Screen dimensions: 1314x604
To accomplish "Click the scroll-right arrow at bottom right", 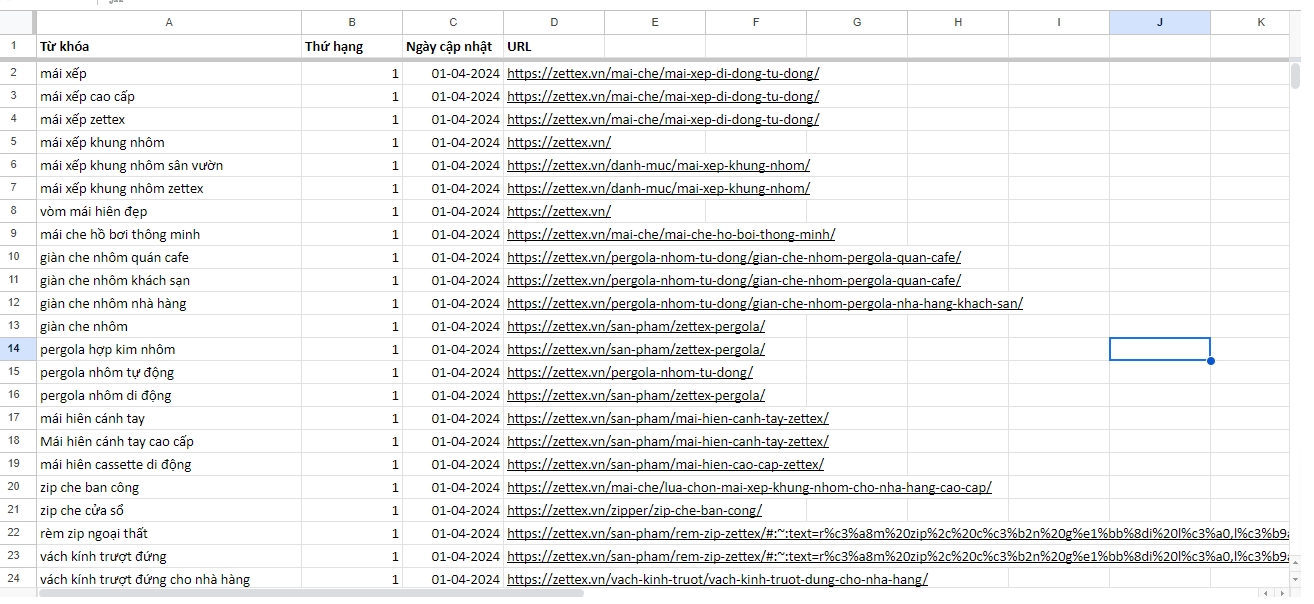I will point(1281,594).
